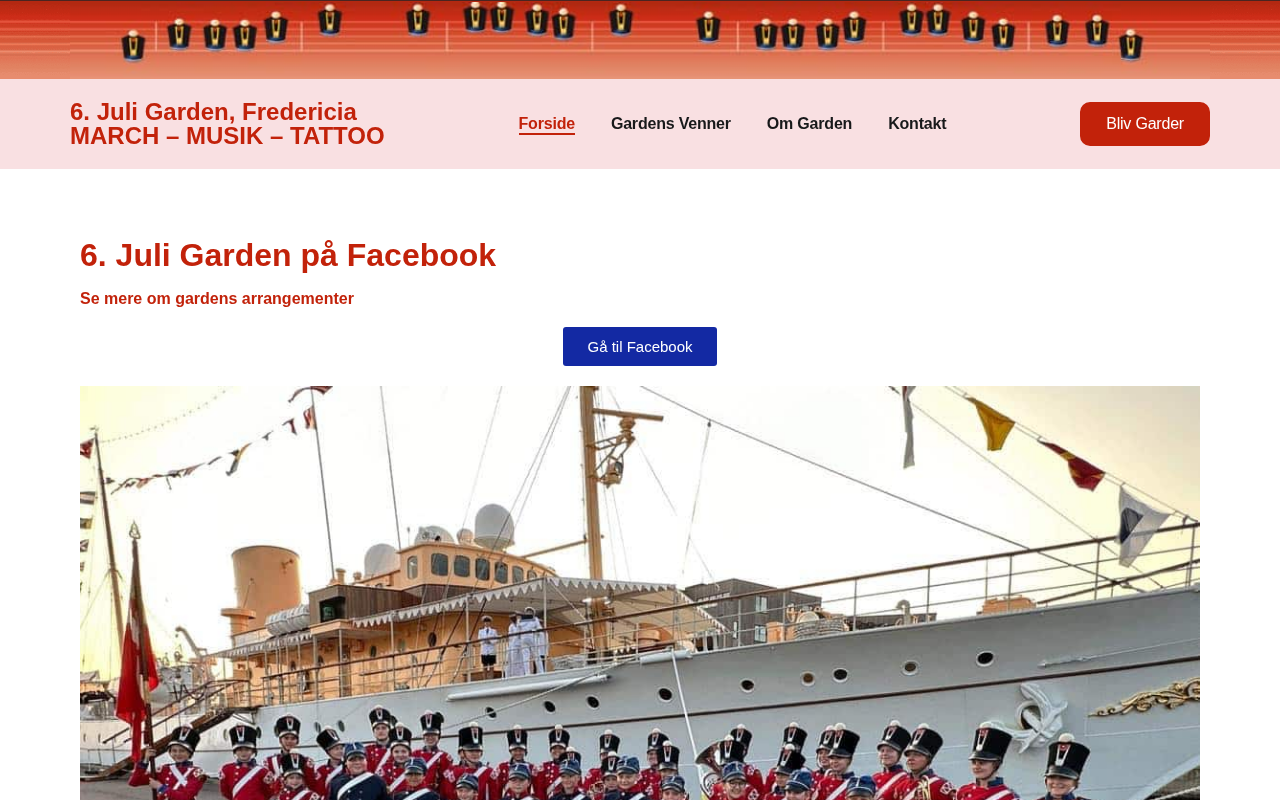Image resolution: width=1280 pixels, height=800 pixels.
Task: Click the MARCH – MUSIK – TATTOO tagline
Action: (227, 136)
